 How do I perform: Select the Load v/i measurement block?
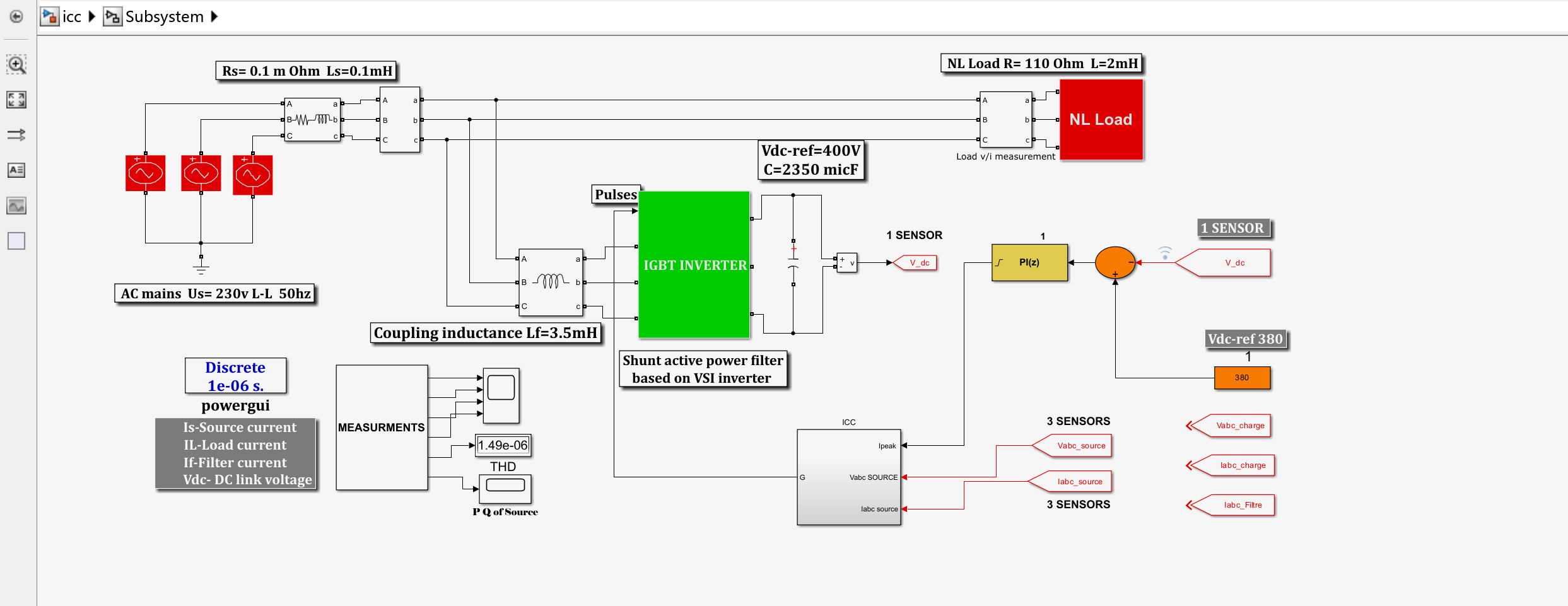1005,120
